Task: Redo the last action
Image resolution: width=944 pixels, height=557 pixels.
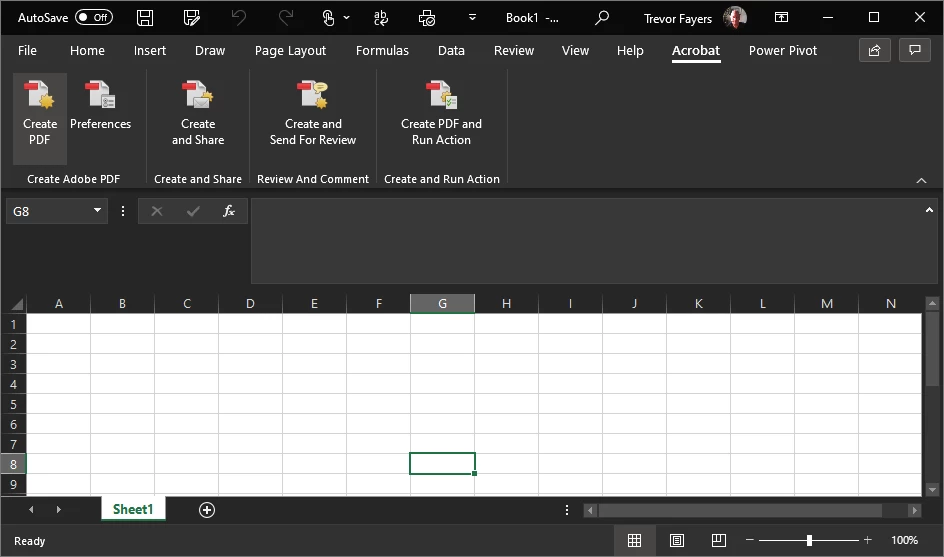Action: click(x=286, y=18)
